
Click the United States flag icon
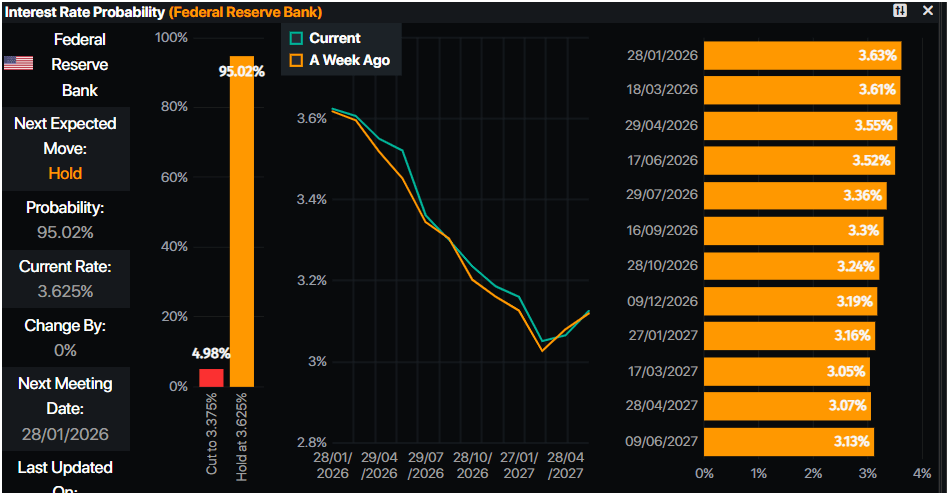[19, 63]
